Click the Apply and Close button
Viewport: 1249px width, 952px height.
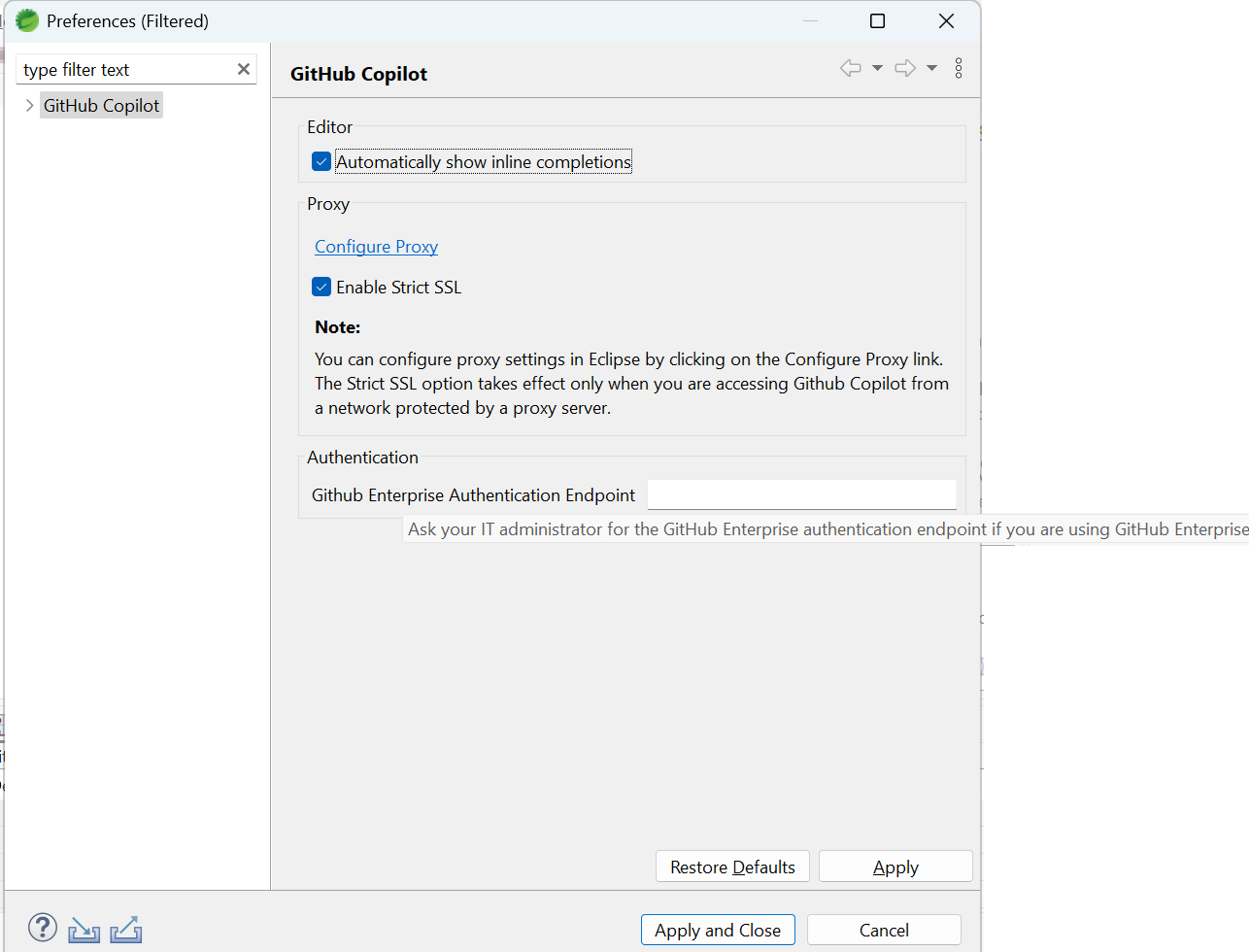point(718,930)
